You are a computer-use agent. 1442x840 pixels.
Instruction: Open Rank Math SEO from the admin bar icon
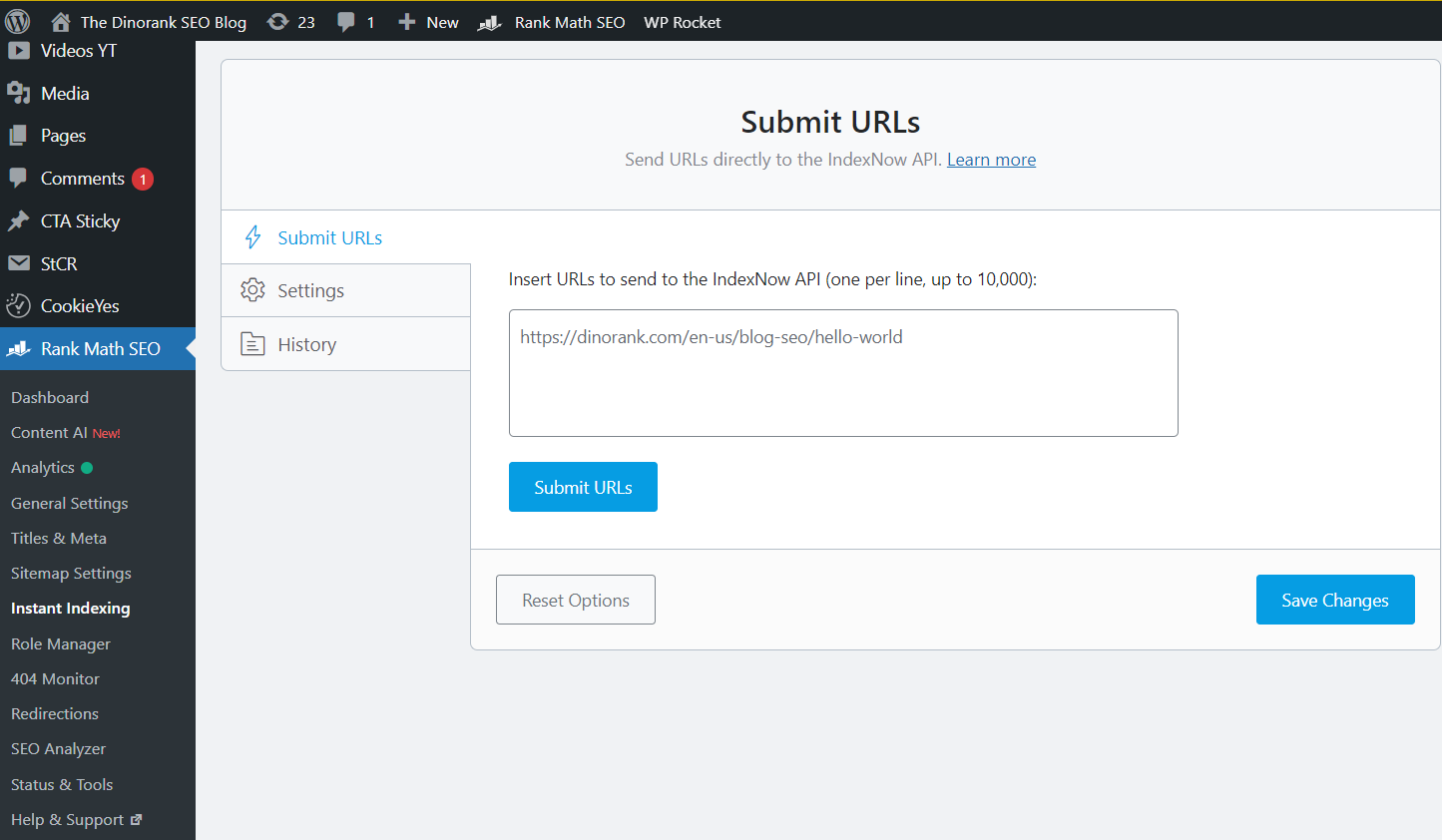[x=488, y=21]
